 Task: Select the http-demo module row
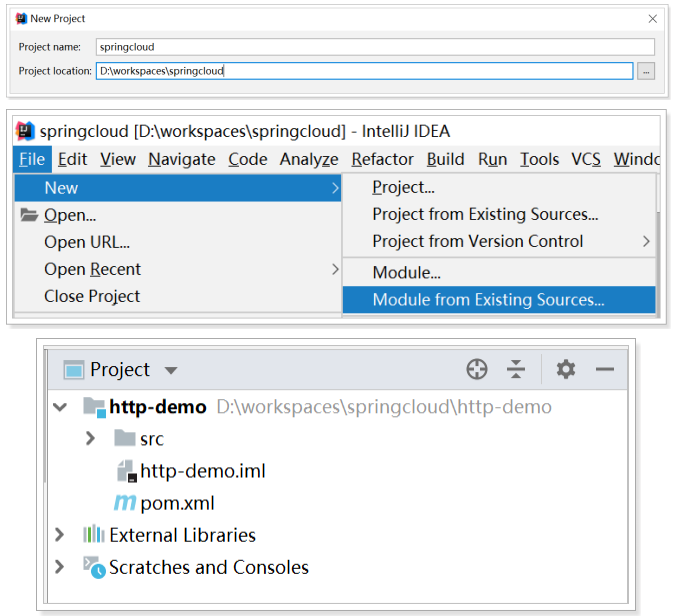pos(338,407)
